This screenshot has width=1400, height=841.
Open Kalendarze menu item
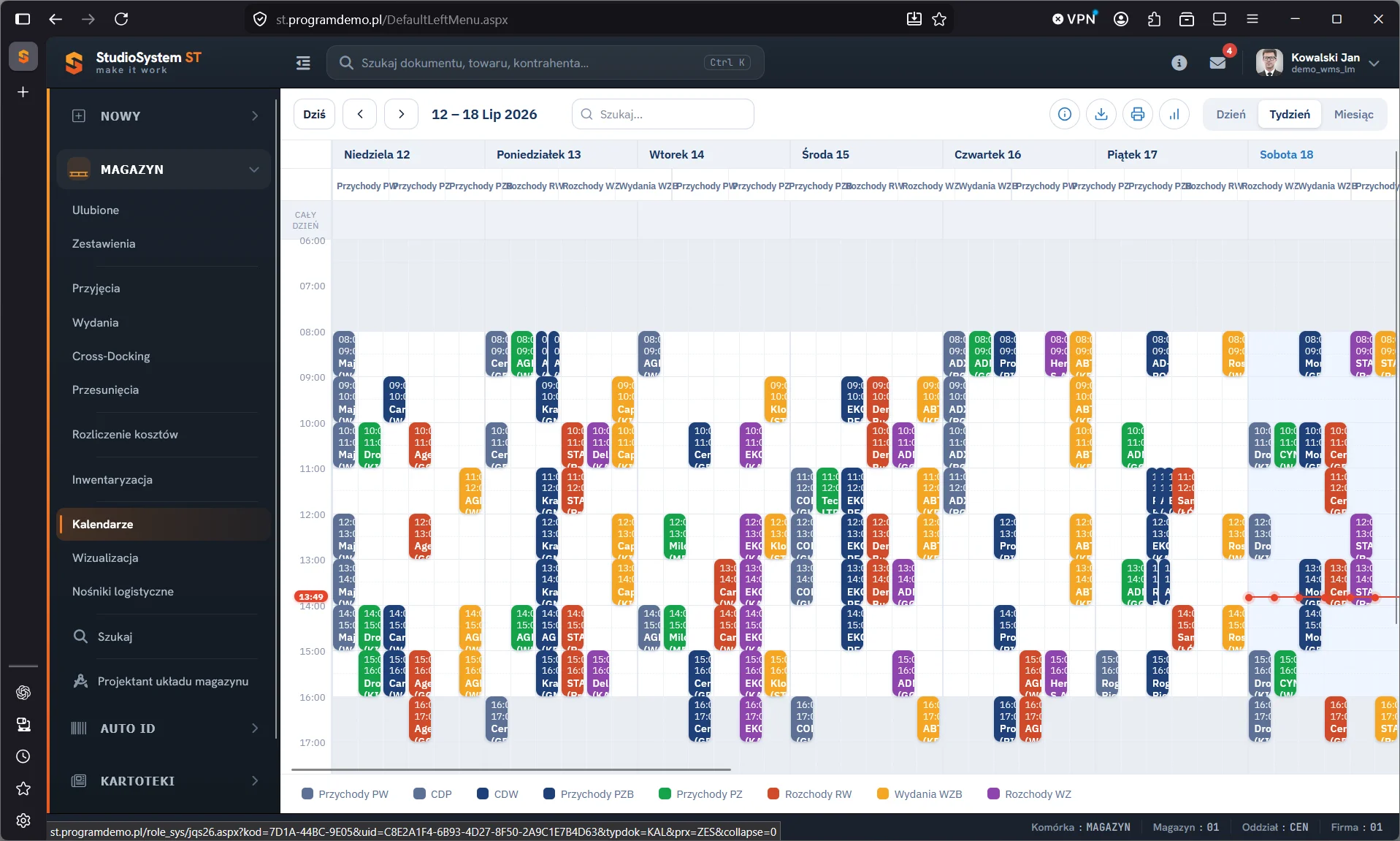(x=164, y=524)
